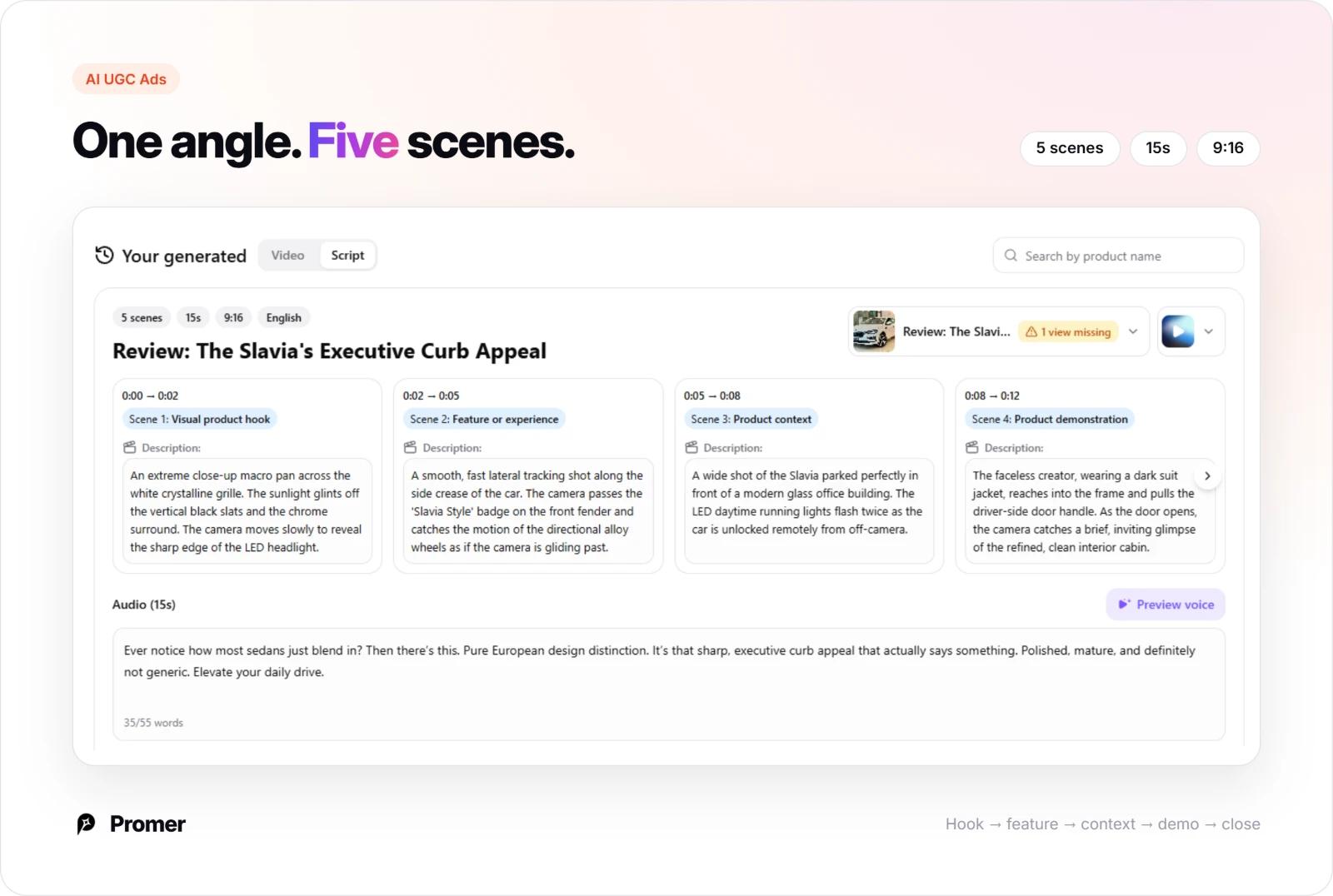Image resolution: width=1333 pixels, height=896 pixels.
Task: Go to next scene with the right arrow
Action: click(x=1207, y=476)
